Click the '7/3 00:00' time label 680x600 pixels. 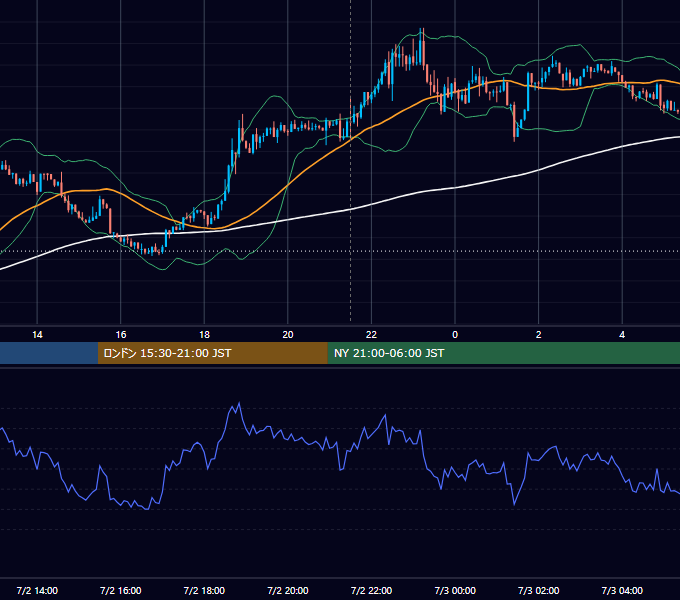click(455, 590)
